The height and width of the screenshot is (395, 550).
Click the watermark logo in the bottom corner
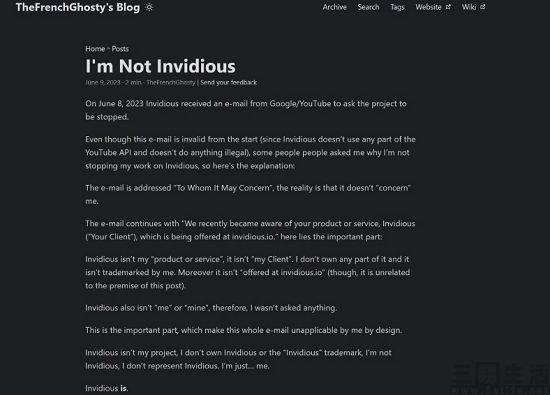point(499,379)
